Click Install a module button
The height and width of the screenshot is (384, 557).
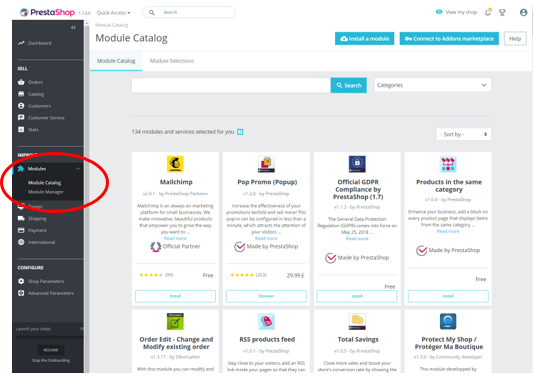[364, 39]
